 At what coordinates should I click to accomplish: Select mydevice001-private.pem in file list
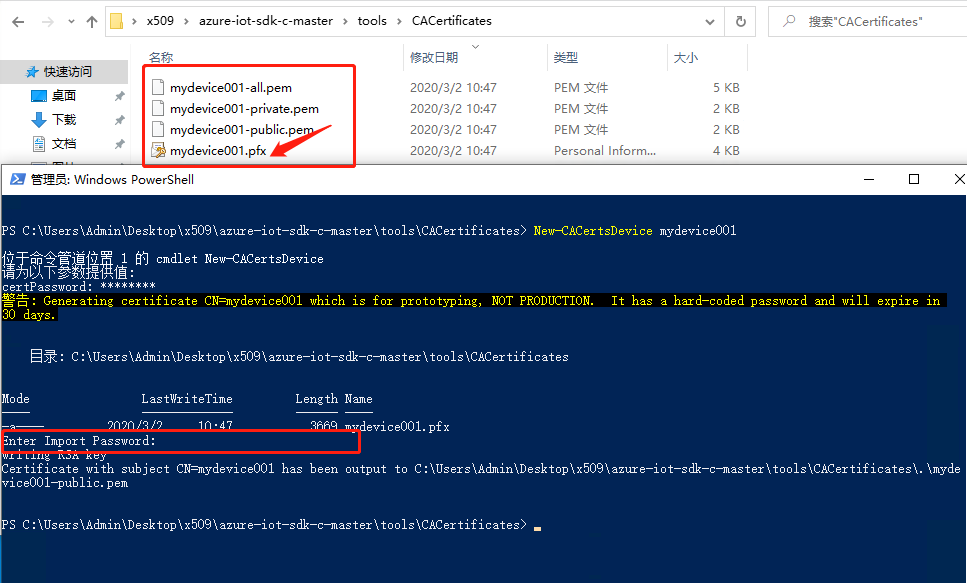tap(244, 109)
